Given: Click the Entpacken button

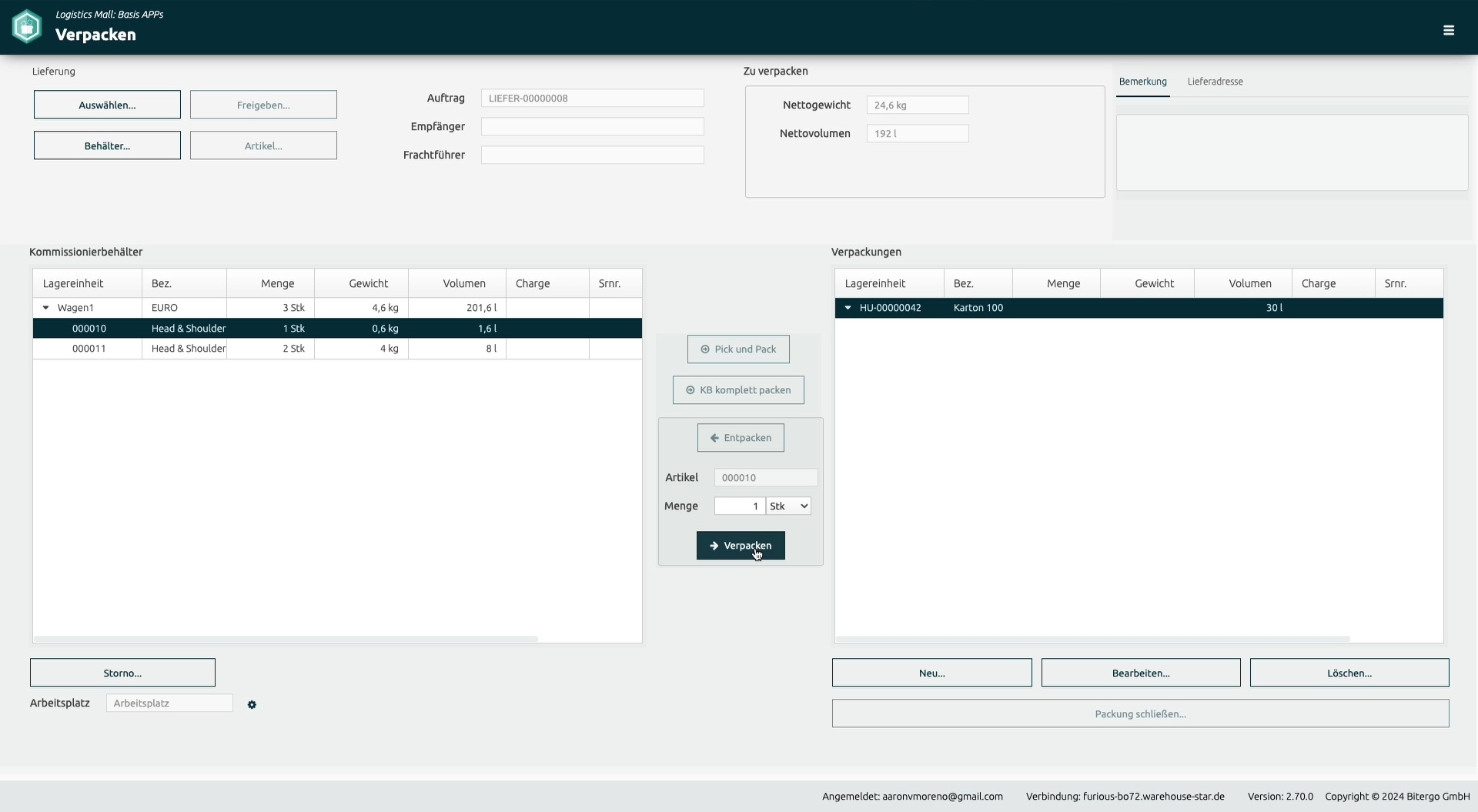Looking at the screenshot, I should tap(741, 438).
